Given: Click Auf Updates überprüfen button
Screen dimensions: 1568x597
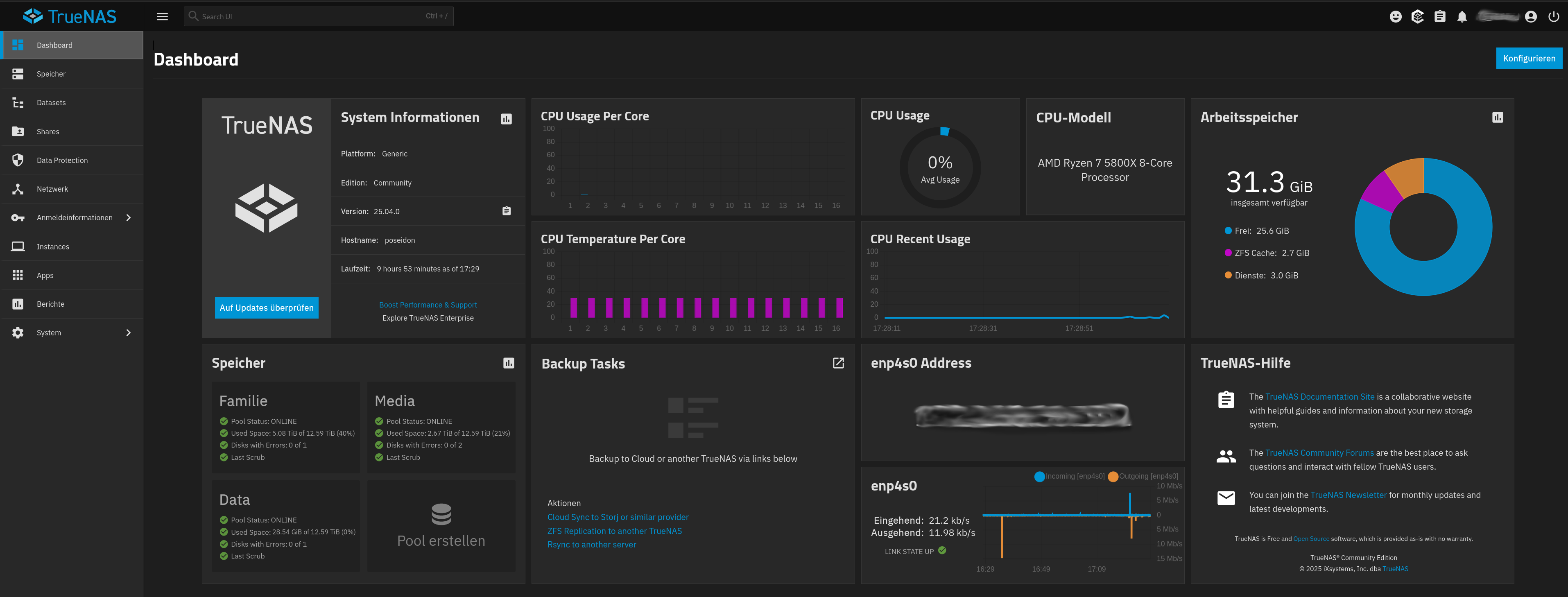Looking at the screenshot, I should click(267, 308).
